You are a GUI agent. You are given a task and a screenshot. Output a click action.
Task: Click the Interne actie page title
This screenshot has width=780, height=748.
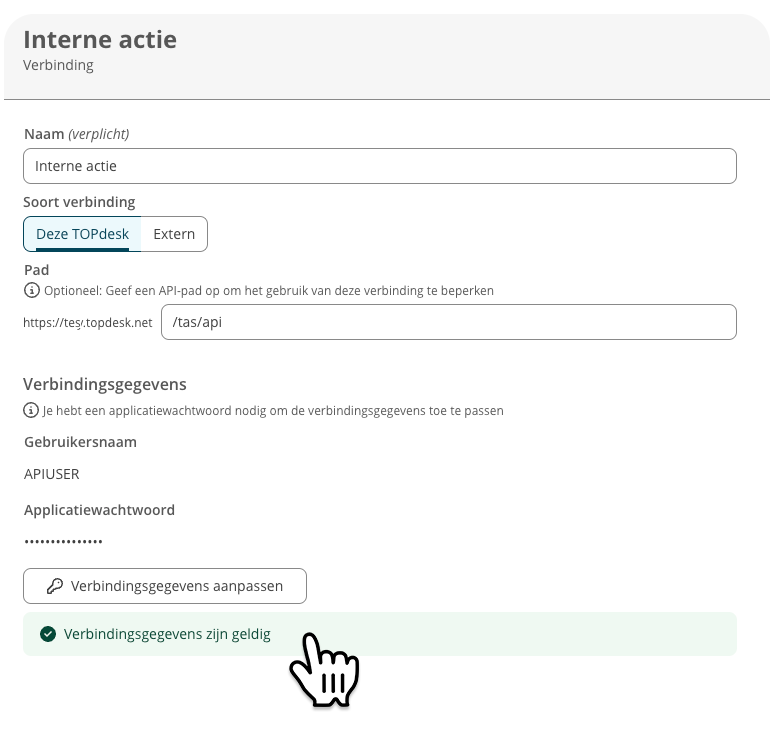pos(100,39)
